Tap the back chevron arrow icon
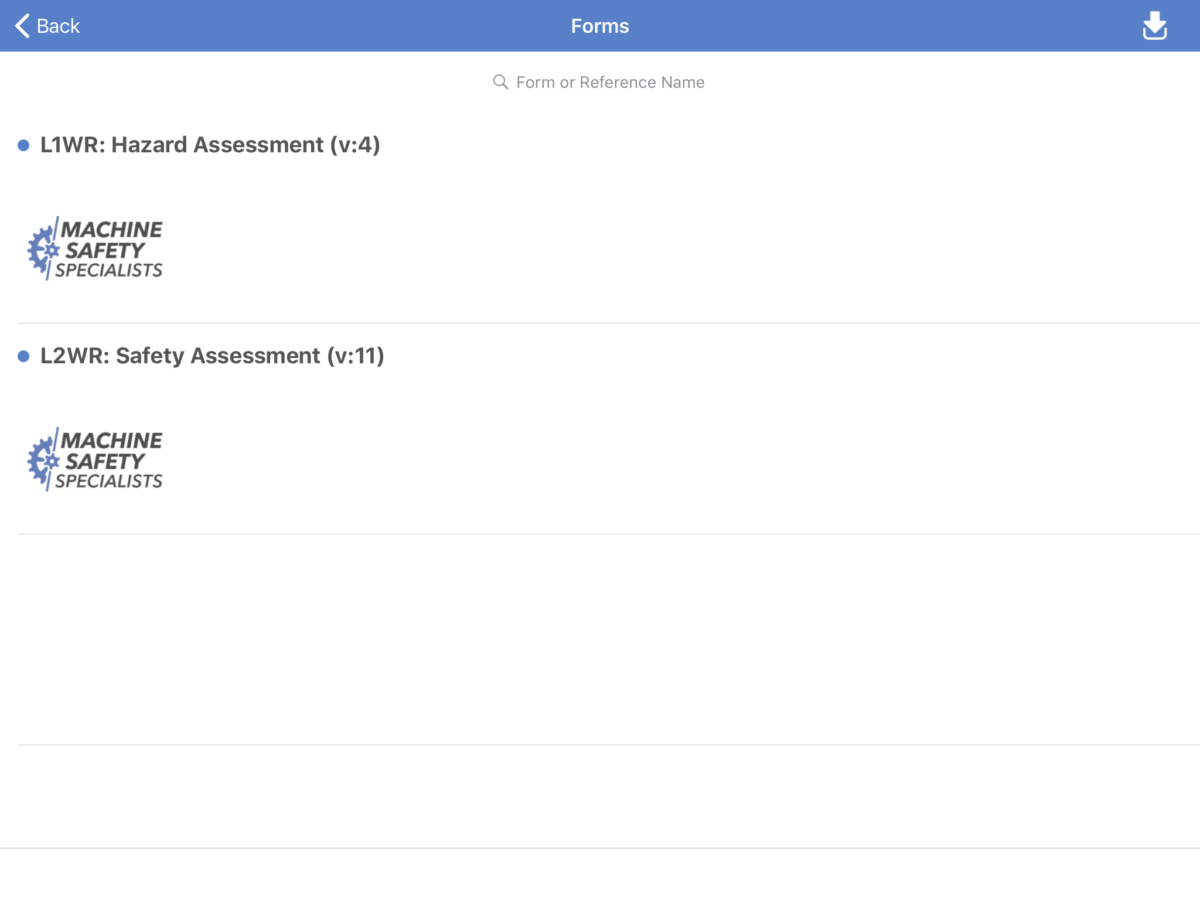 [x=22, y=26]
